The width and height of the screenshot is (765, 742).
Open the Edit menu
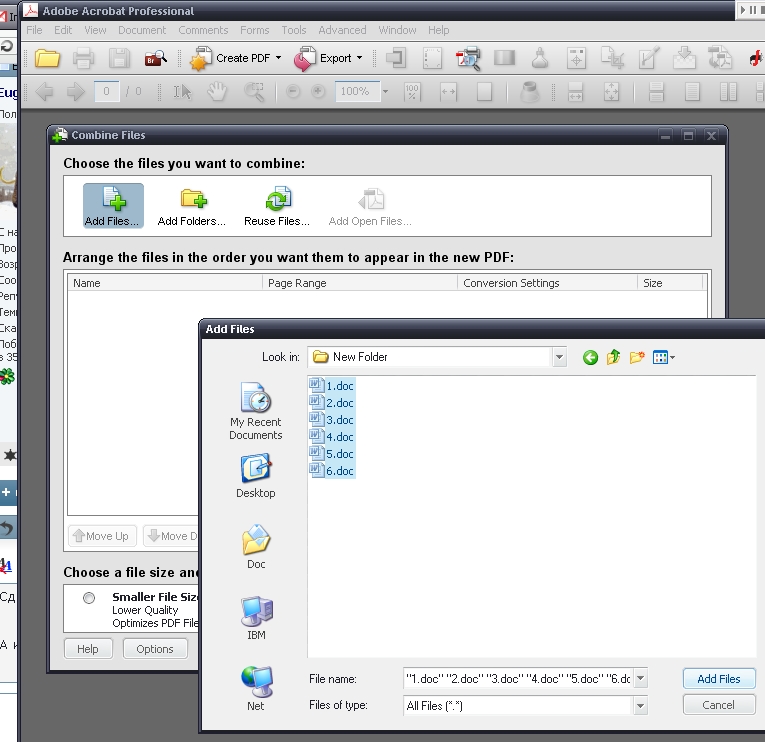click(63, 30)
